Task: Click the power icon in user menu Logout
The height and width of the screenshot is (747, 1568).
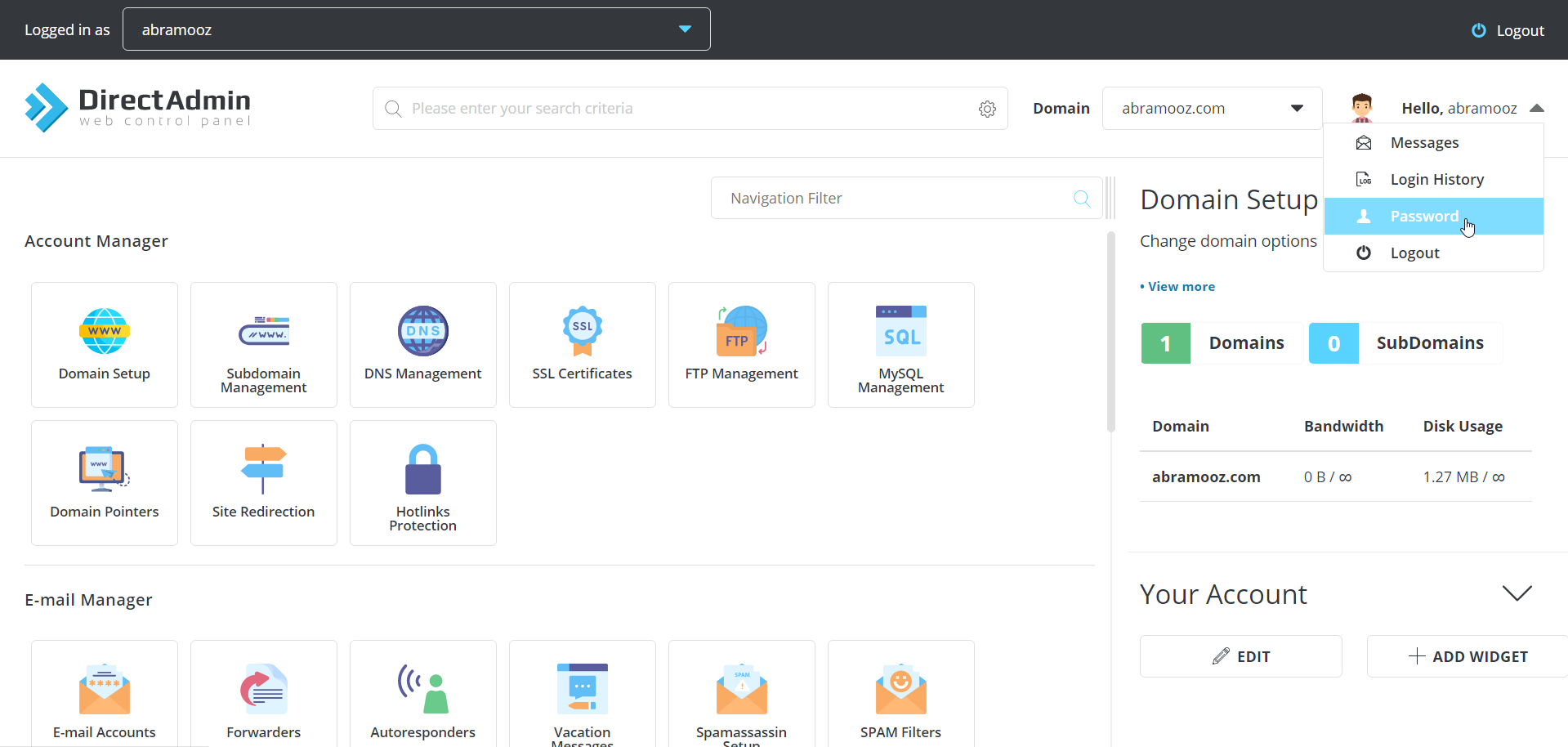Action: pyautogui.click(x=1364, y=253)
